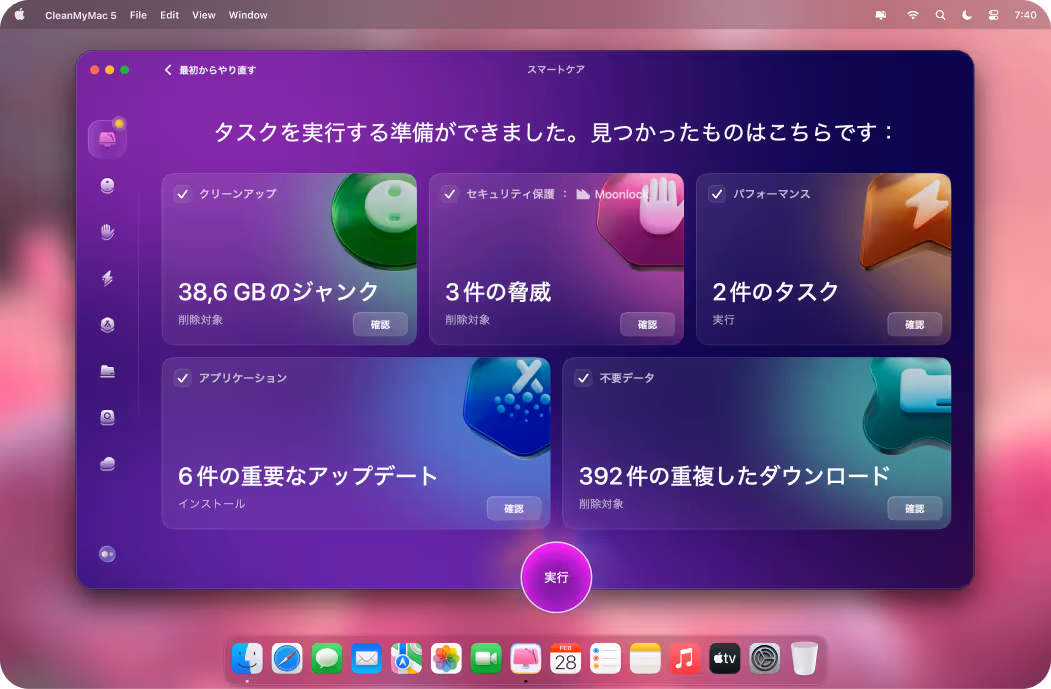The image size is (1051, 689).
Task: Click the 7:40 clock
Action: [x=1025, y=15]
